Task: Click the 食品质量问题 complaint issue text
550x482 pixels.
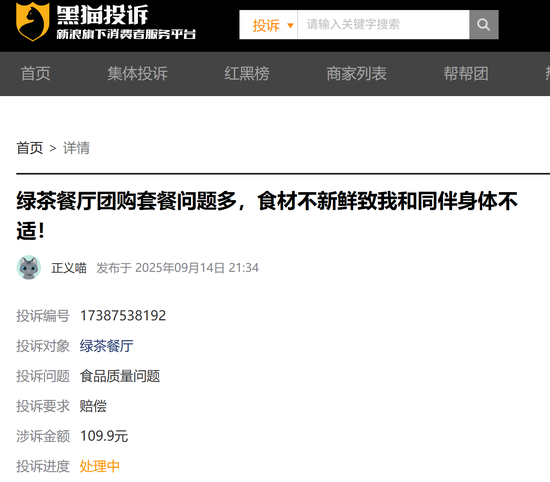Action: point(120,376)
